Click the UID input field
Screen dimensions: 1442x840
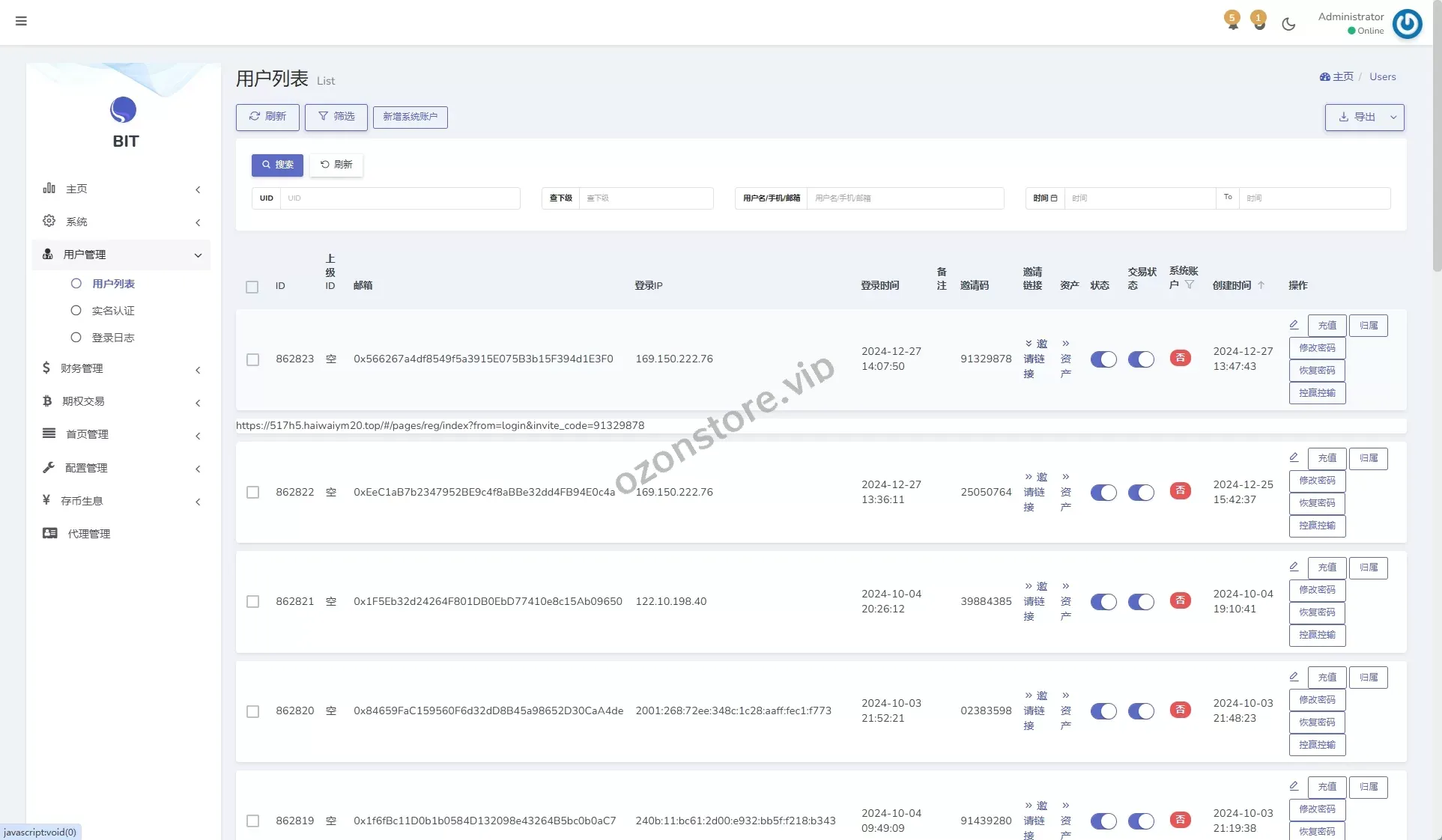[x=400, y=198]
